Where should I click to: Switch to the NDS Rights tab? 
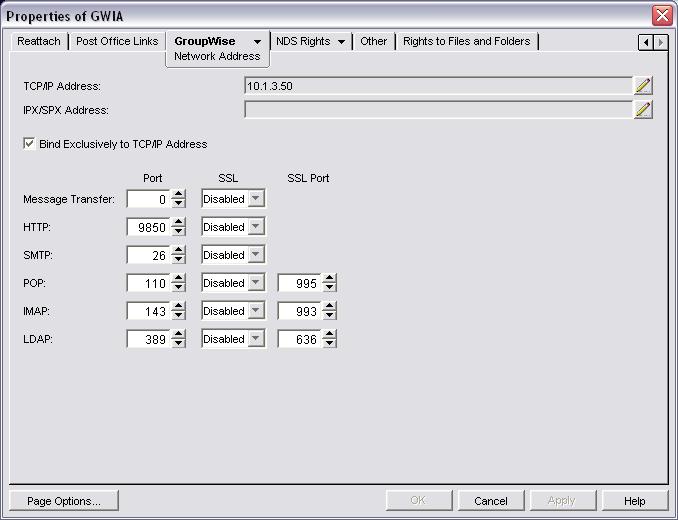(x=303, y=41)
